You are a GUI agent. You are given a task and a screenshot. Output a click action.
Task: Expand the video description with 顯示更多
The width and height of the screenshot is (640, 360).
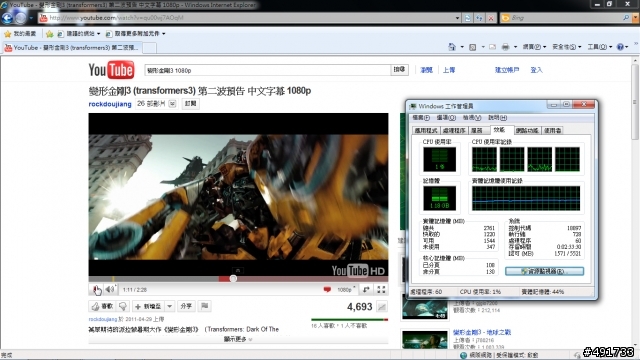238,339
